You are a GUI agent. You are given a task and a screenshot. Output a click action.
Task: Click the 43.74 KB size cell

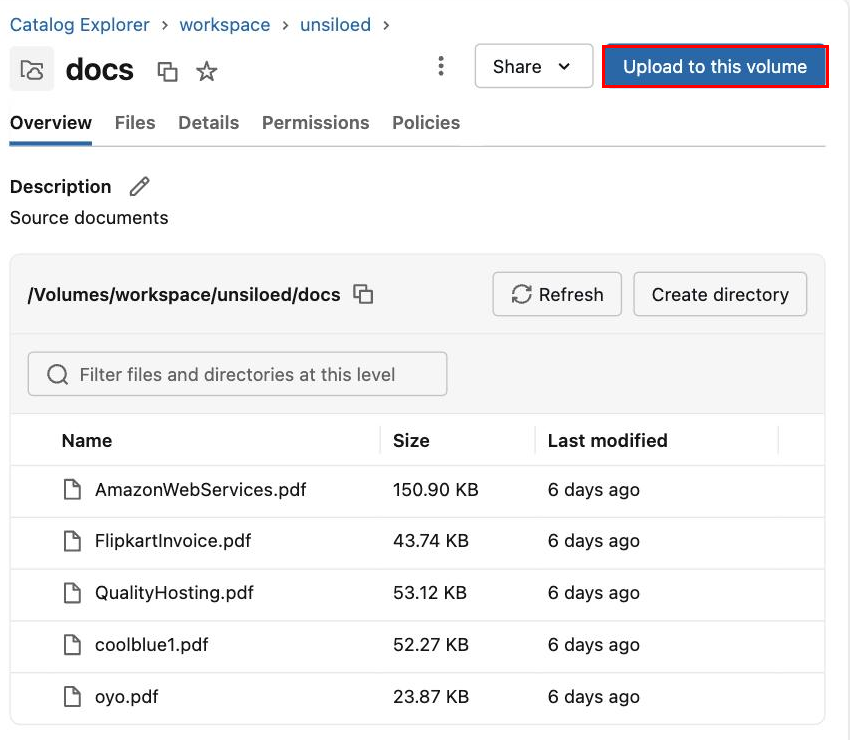click(x=431, y=541)
